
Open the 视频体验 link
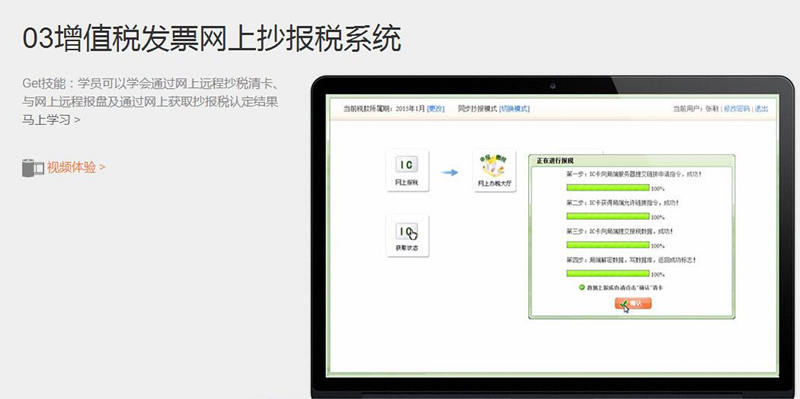pos(76,167)
